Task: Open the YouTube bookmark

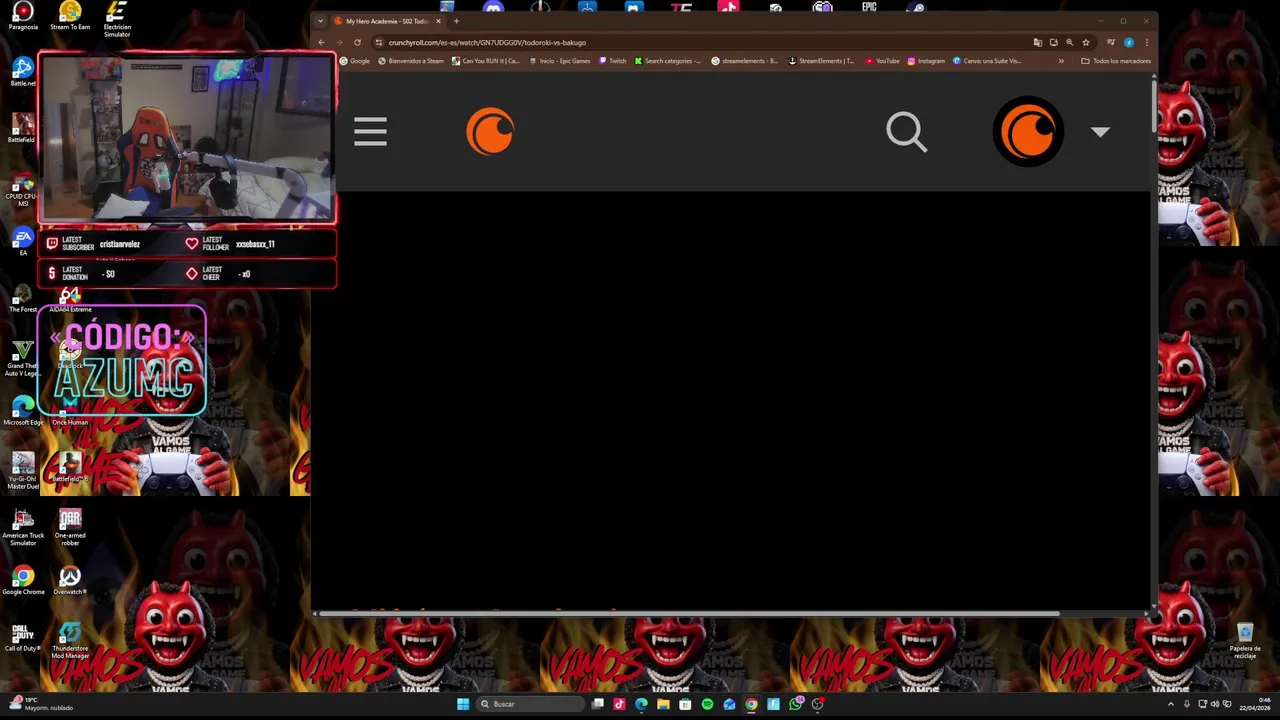Action: click(x=882, y=61)
